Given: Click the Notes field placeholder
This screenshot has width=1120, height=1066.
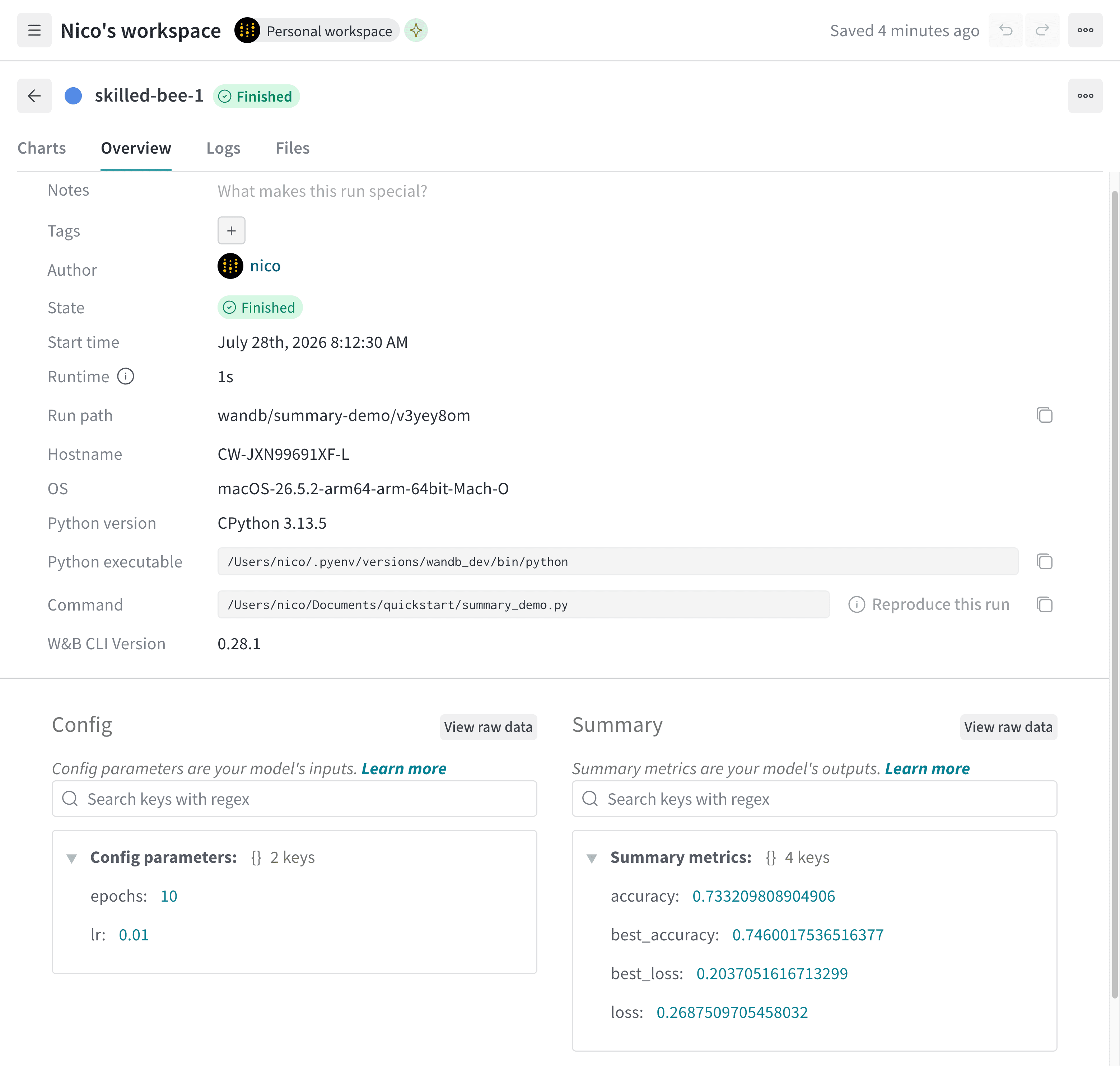Looking at the screenshot, I should [322, 191].
